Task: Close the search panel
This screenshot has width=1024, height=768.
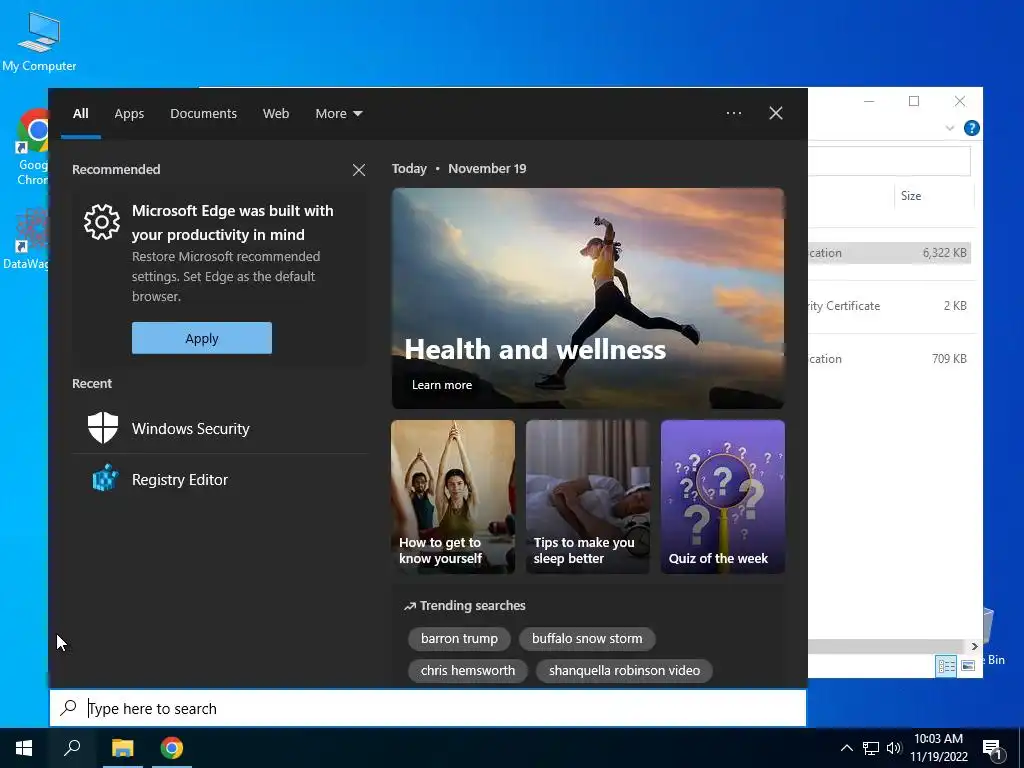Action: [776, 113]
